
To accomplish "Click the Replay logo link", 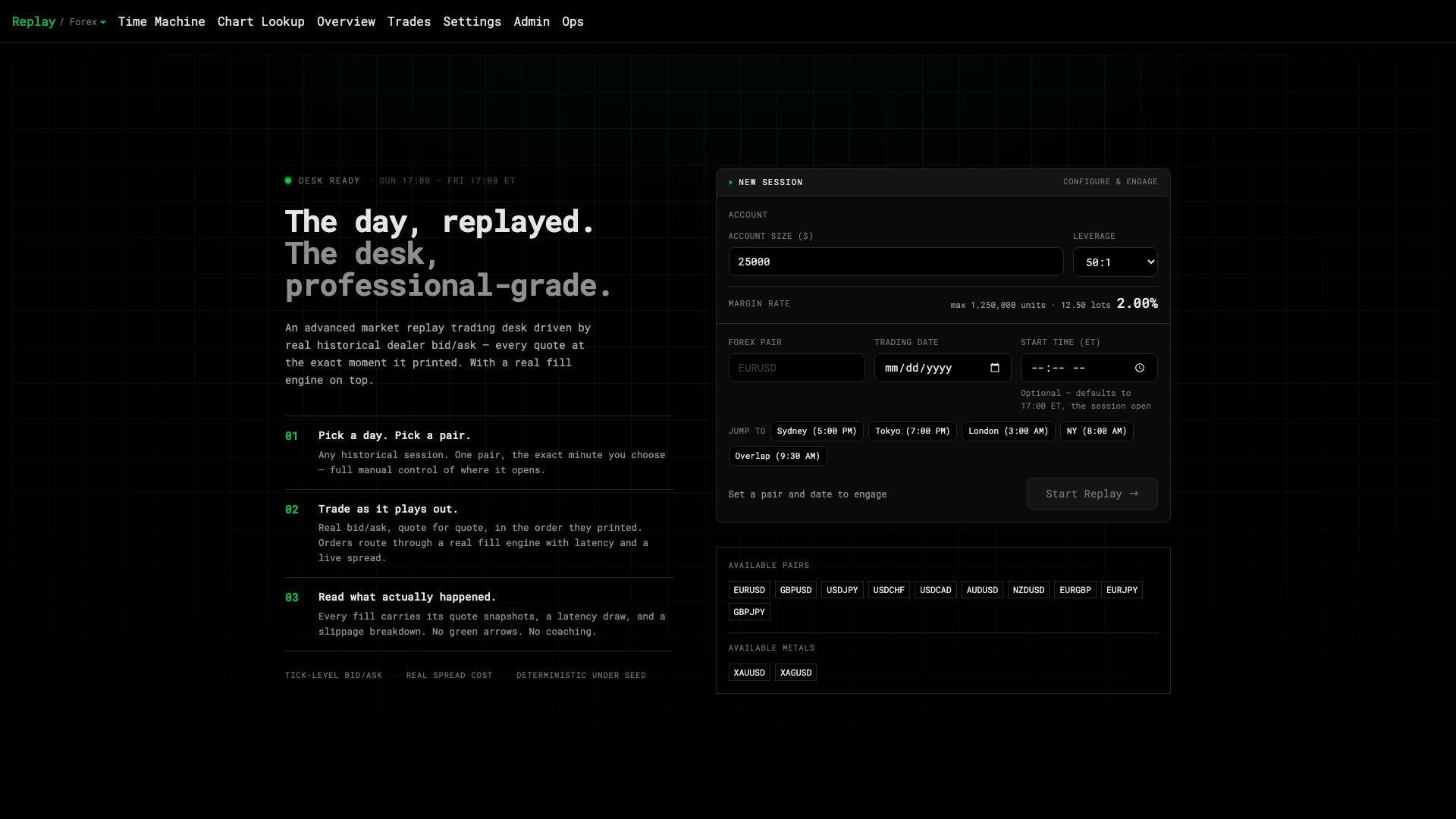I will pyautogui.click(x=33, y=21).
